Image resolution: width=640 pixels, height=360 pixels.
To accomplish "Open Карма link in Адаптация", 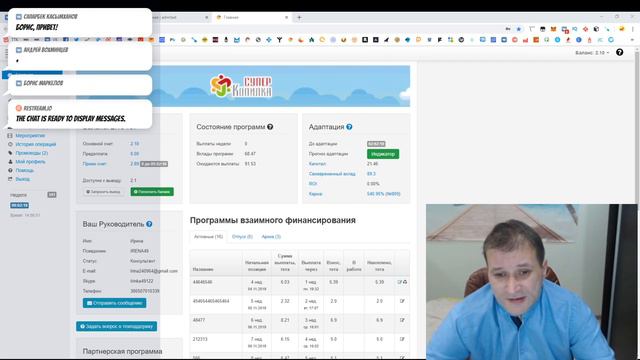I will pyautogui.click(x=315, y=194).
